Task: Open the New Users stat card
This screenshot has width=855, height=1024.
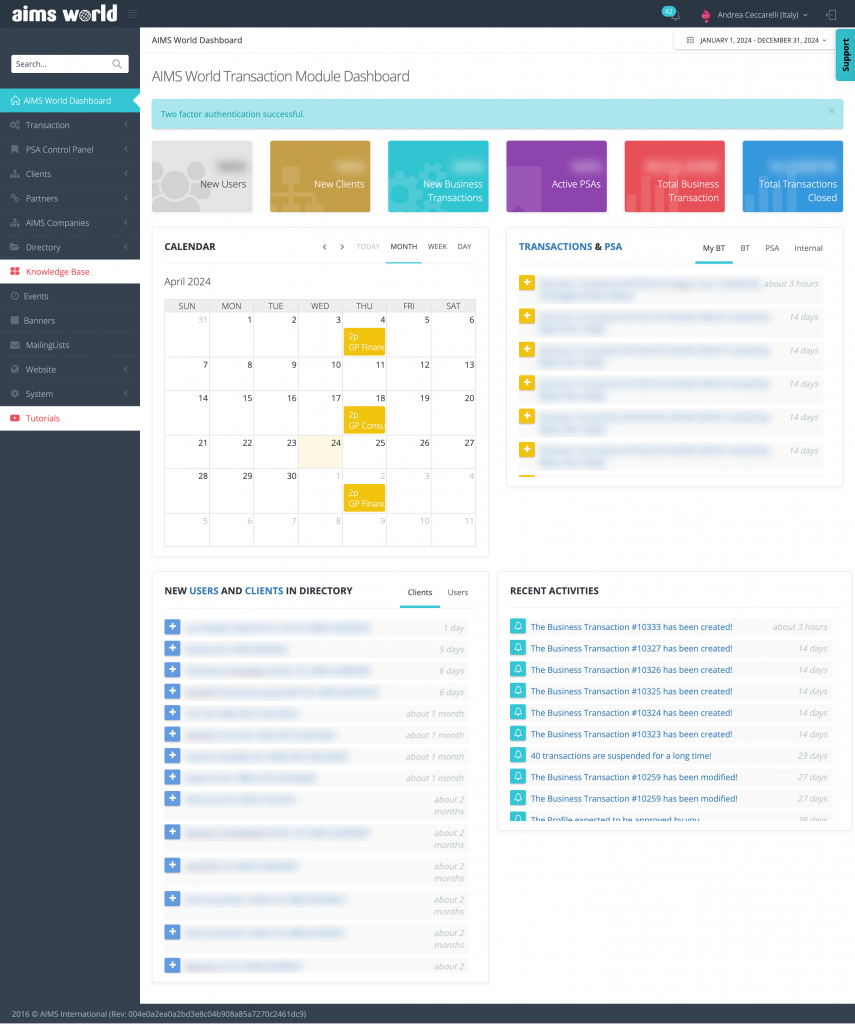Action: click(202, 176)
